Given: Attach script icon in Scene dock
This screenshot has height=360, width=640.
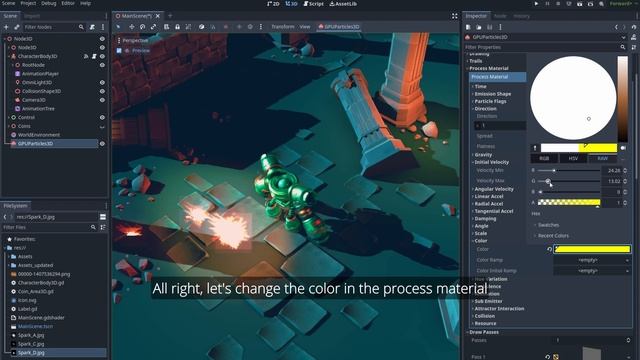Looking at the screenshot, I should click(x=92, y=27).
